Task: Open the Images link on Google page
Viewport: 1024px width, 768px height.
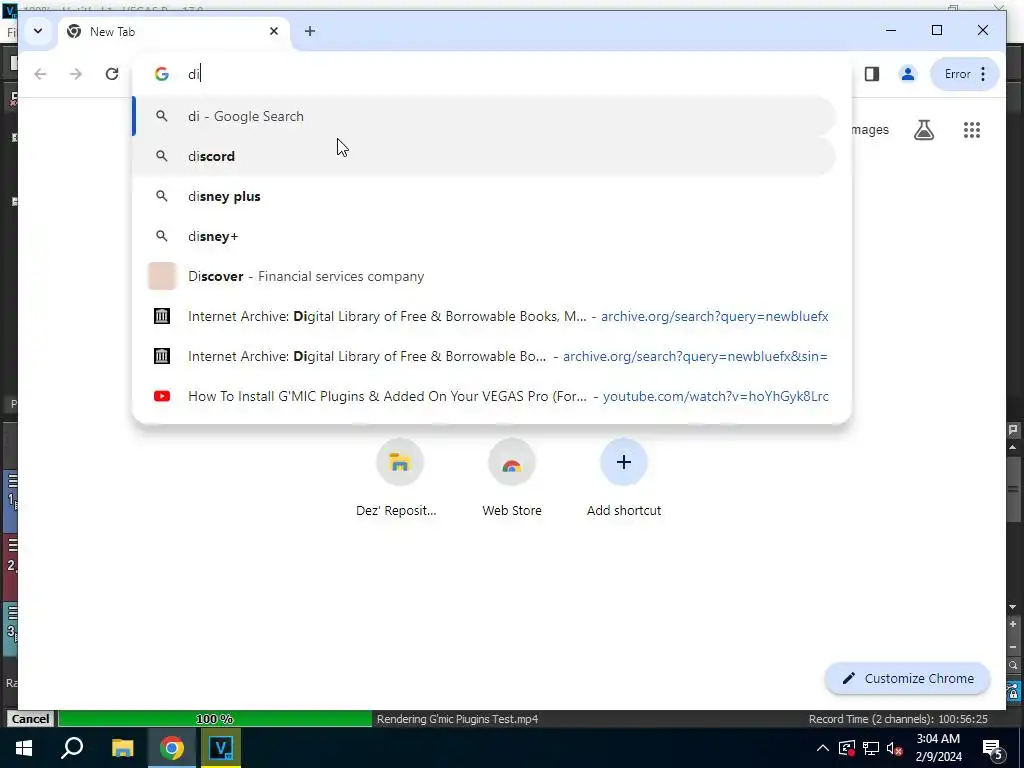Action: pyautogui.click(x=870, y=129)
